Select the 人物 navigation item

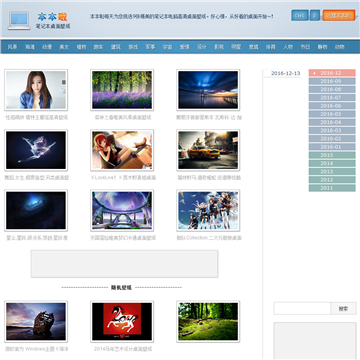tap(288, 47)
